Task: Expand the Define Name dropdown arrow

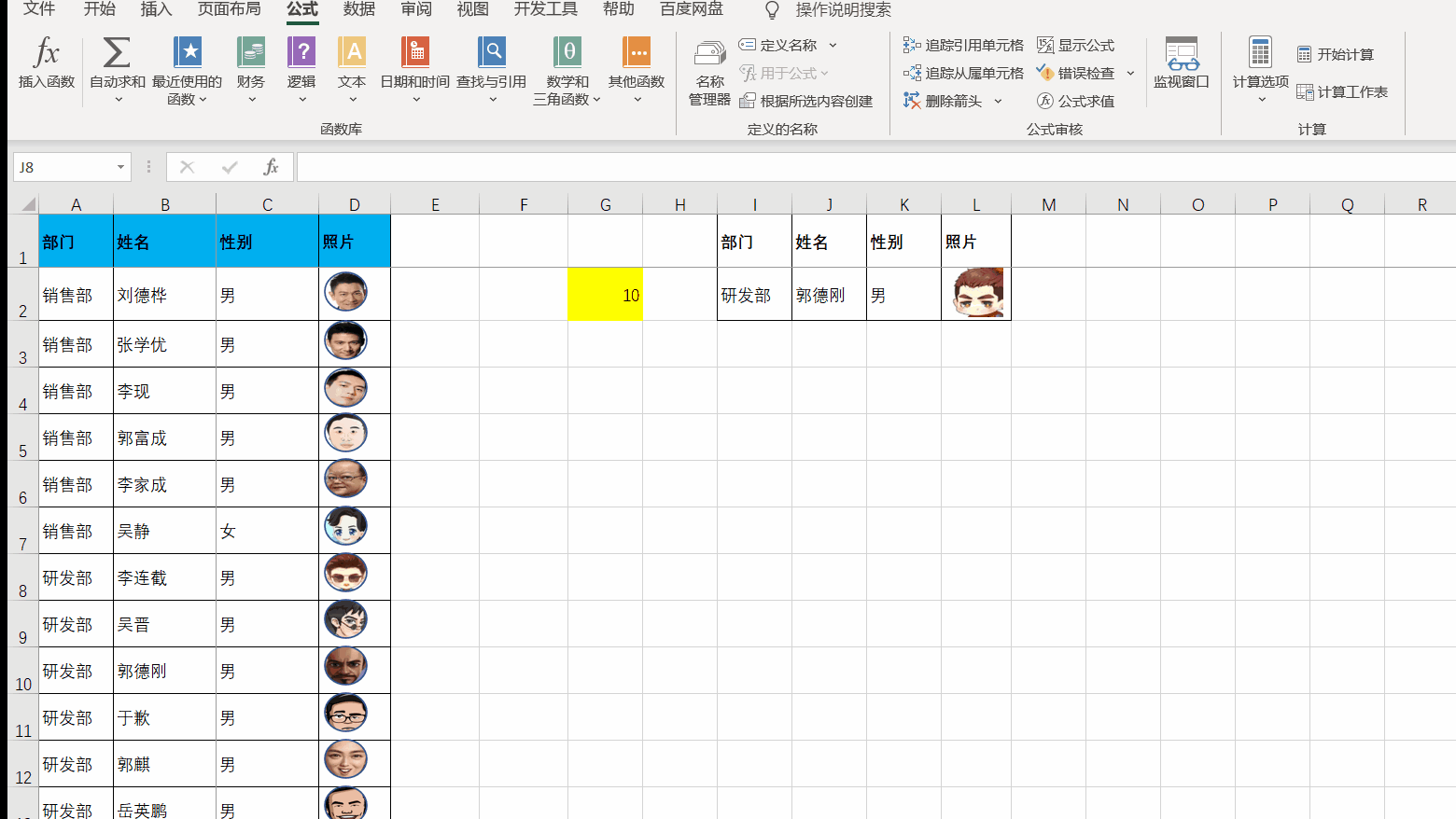Action: [833, 45]
